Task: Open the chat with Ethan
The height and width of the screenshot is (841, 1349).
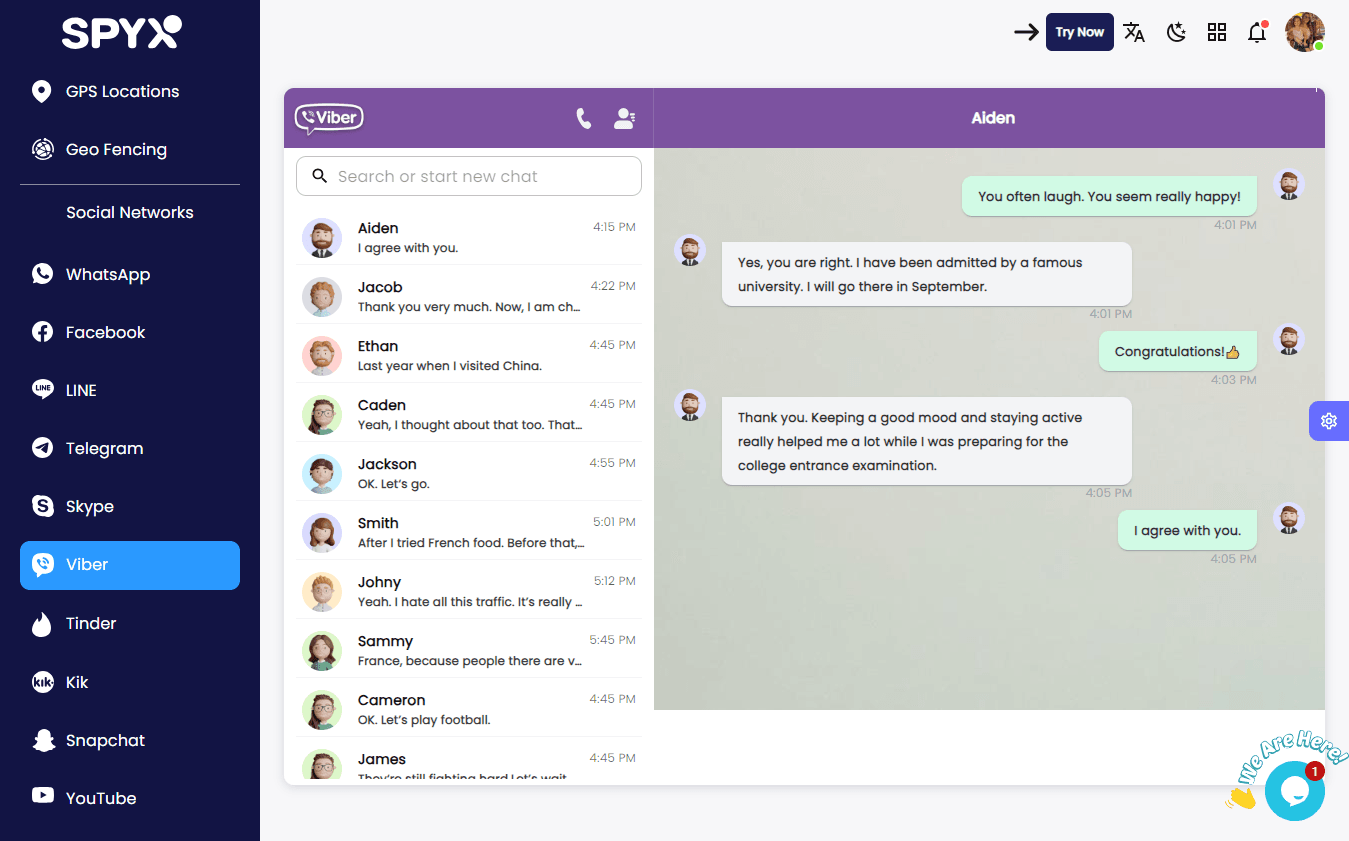Action: coord(469,355)
